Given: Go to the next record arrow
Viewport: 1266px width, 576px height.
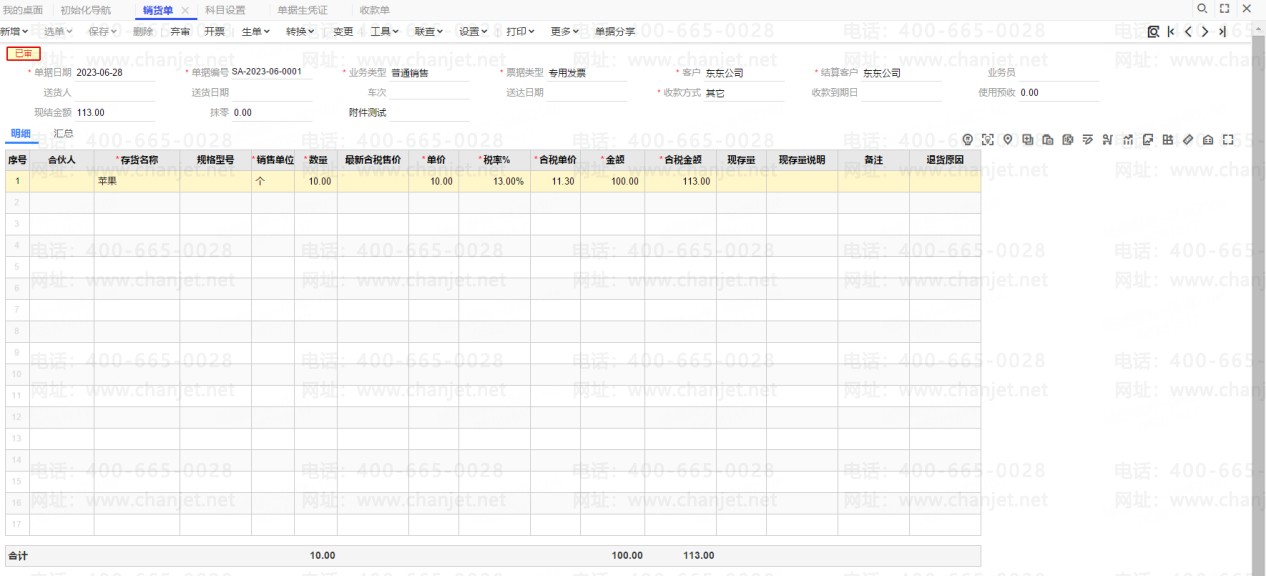Looking at the screenshot, I should [x=1205, y=32].
